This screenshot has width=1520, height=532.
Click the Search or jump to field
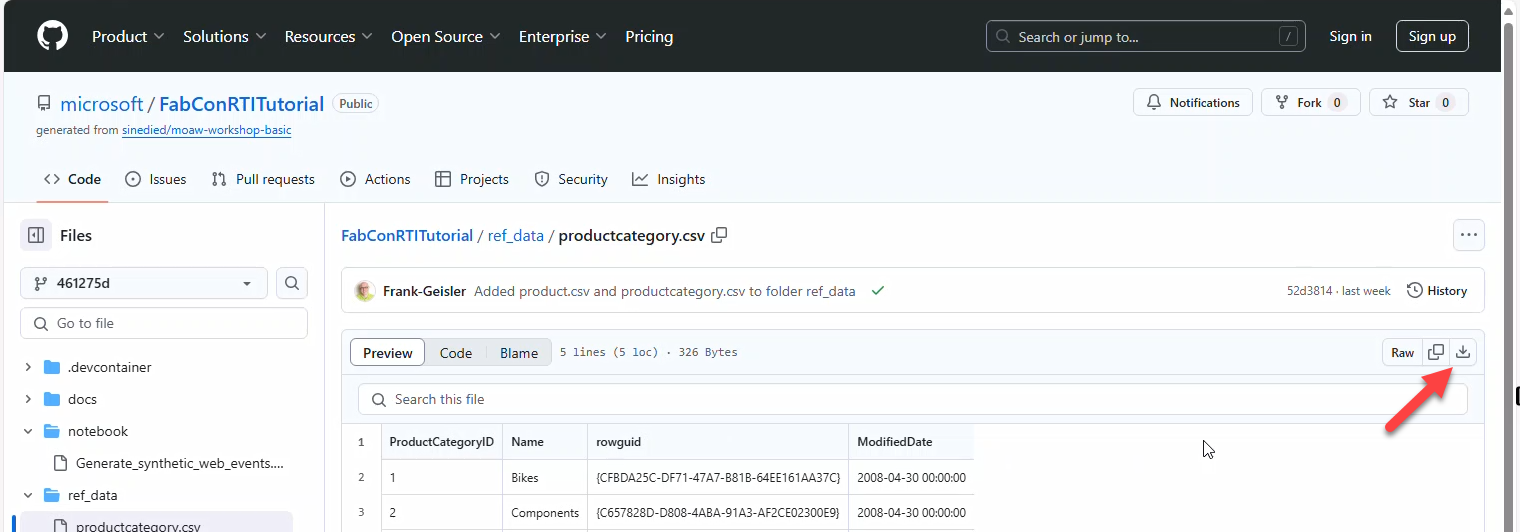coord(1146,36)
